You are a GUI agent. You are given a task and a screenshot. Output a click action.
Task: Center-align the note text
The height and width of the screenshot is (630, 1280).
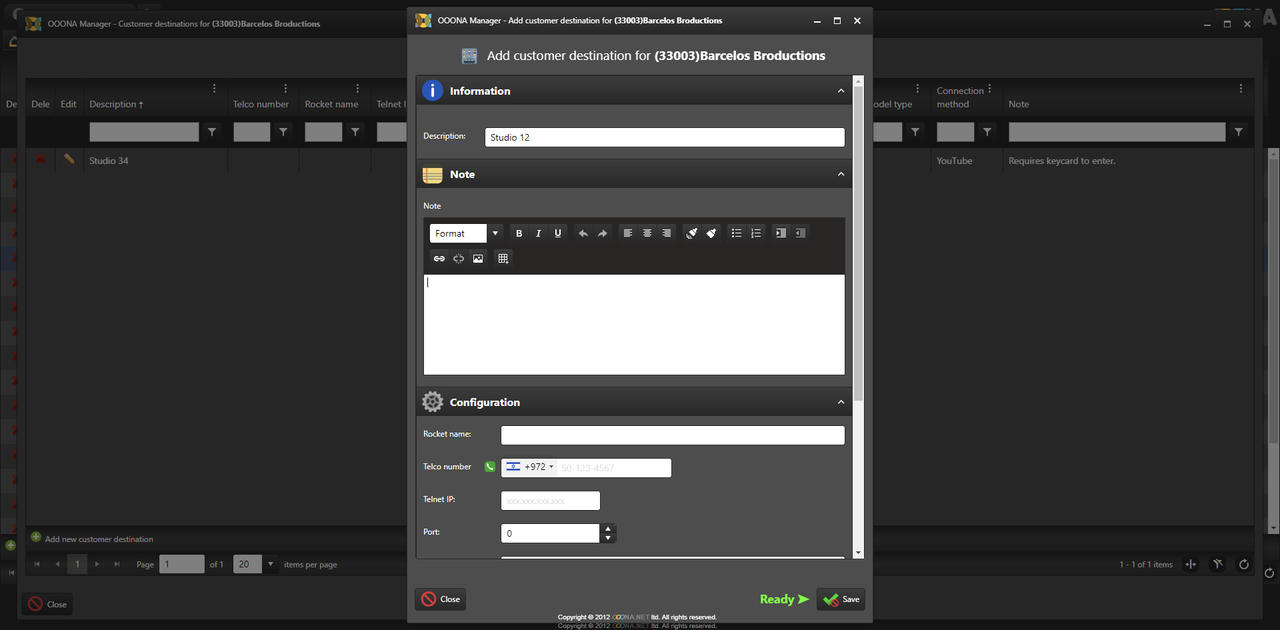(x=647, y=233)
